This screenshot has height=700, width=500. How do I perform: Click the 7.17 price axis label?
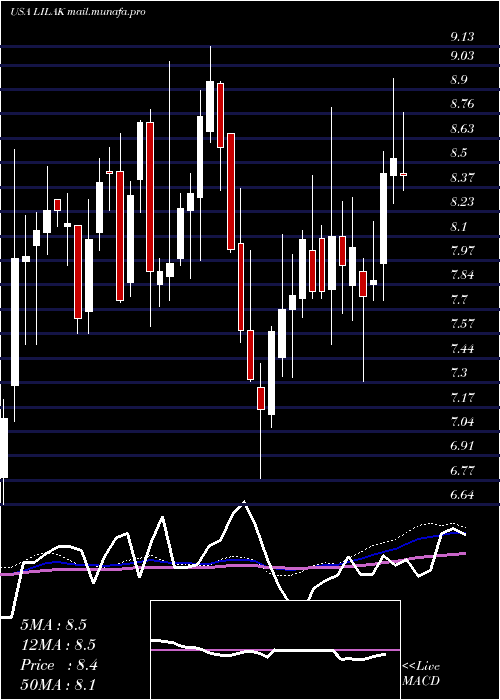[462, 396]
